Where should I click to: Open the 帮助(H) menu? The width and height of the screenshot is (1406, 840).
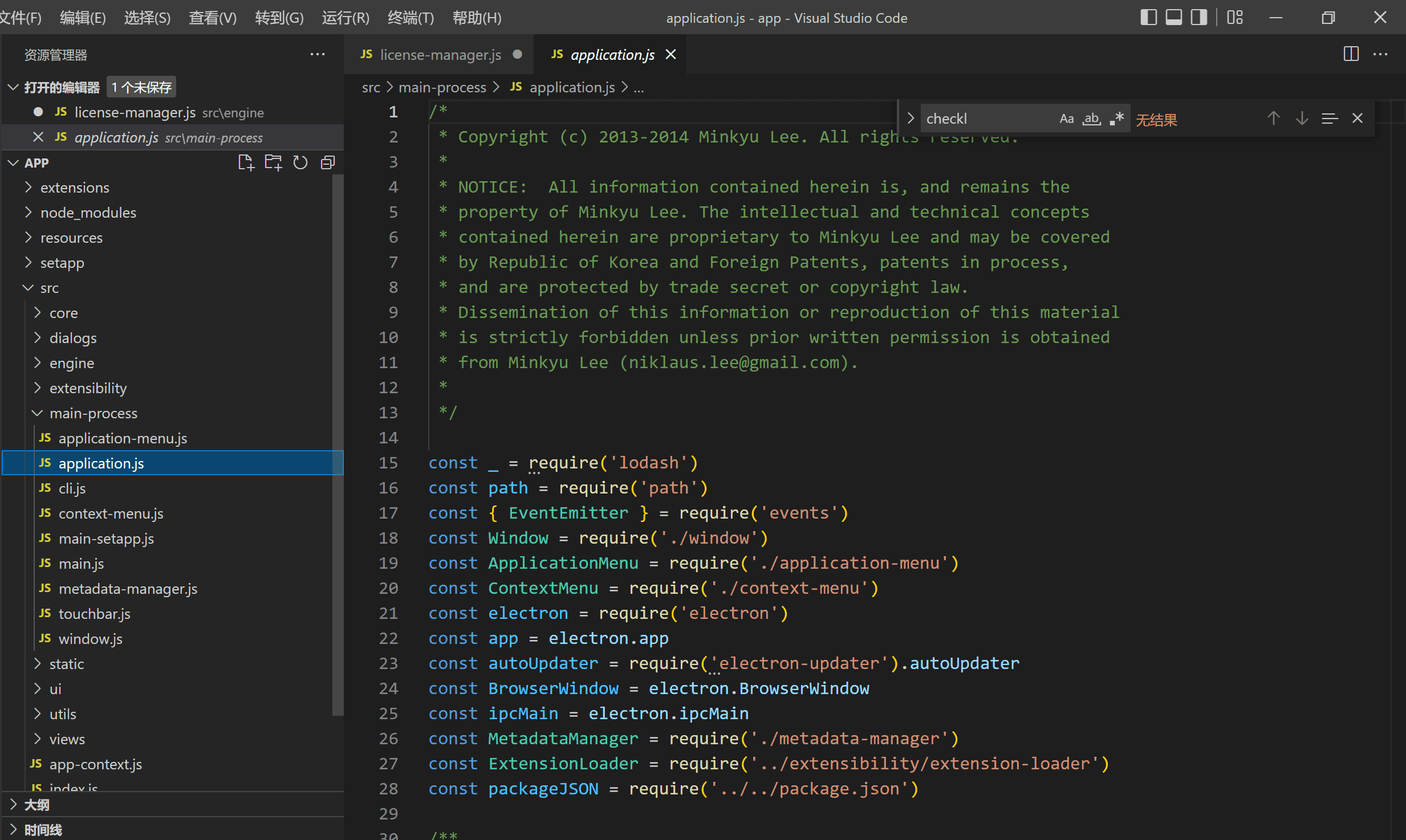point(477,18)
